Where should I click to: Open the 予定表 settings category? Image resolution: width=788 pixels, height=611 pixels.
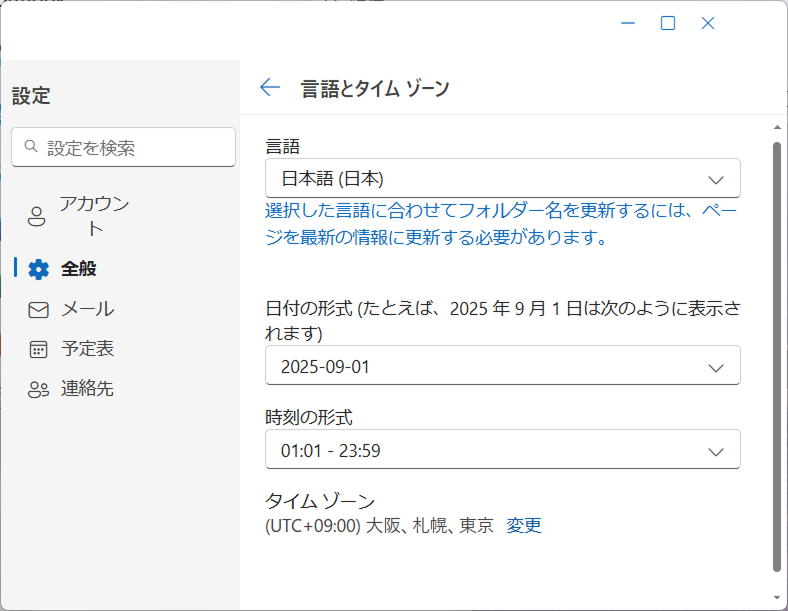coord(88,349)
